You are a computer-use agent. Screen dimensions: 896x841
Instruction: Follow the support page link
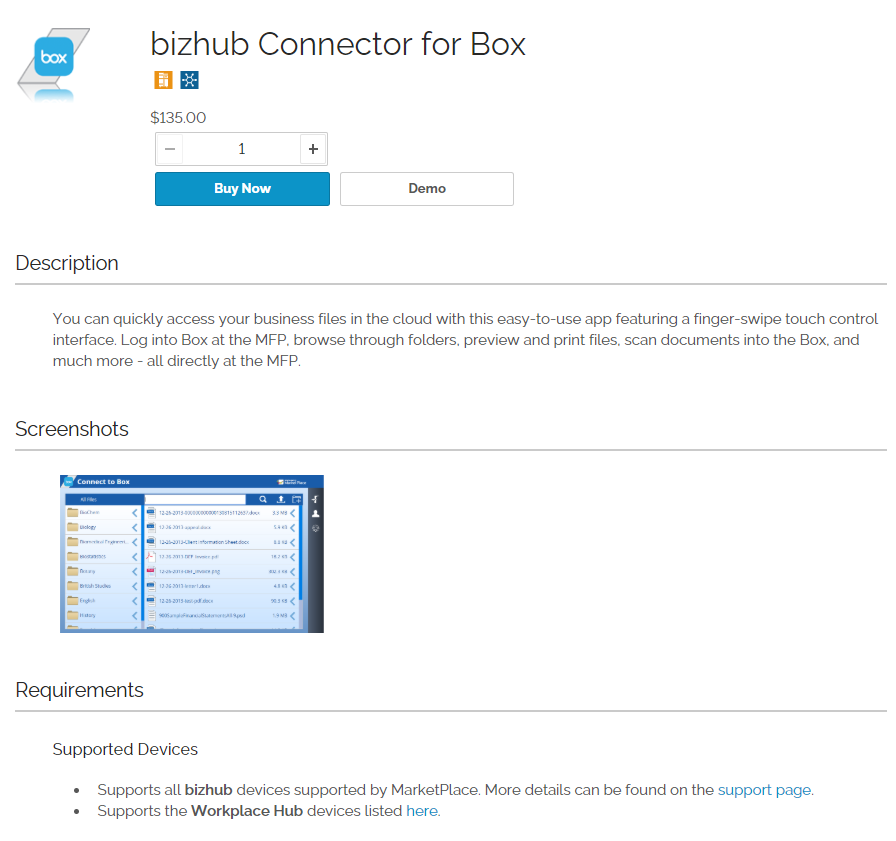[764, 790]
